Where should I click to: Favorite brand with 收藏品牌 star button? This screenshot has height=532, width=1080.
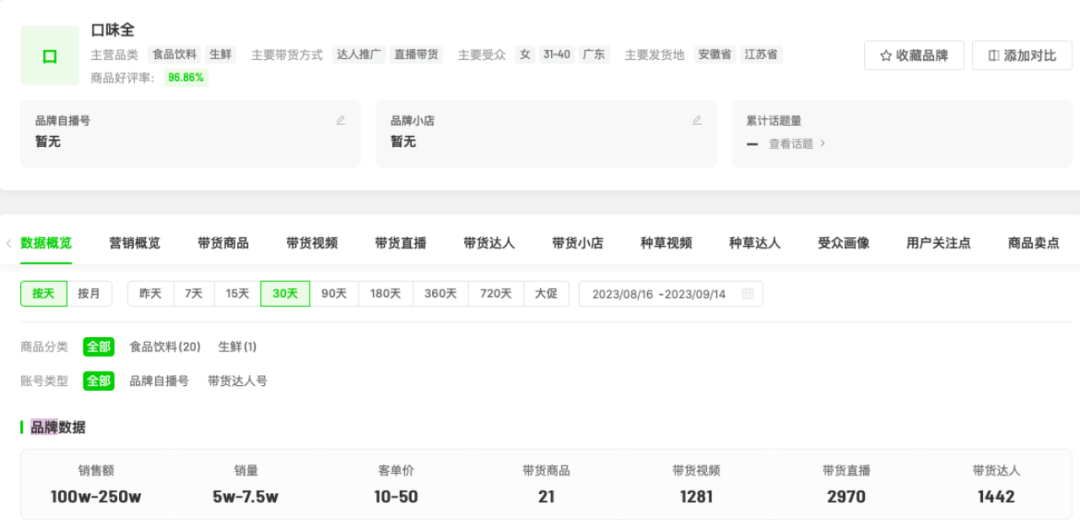point(913,55)
